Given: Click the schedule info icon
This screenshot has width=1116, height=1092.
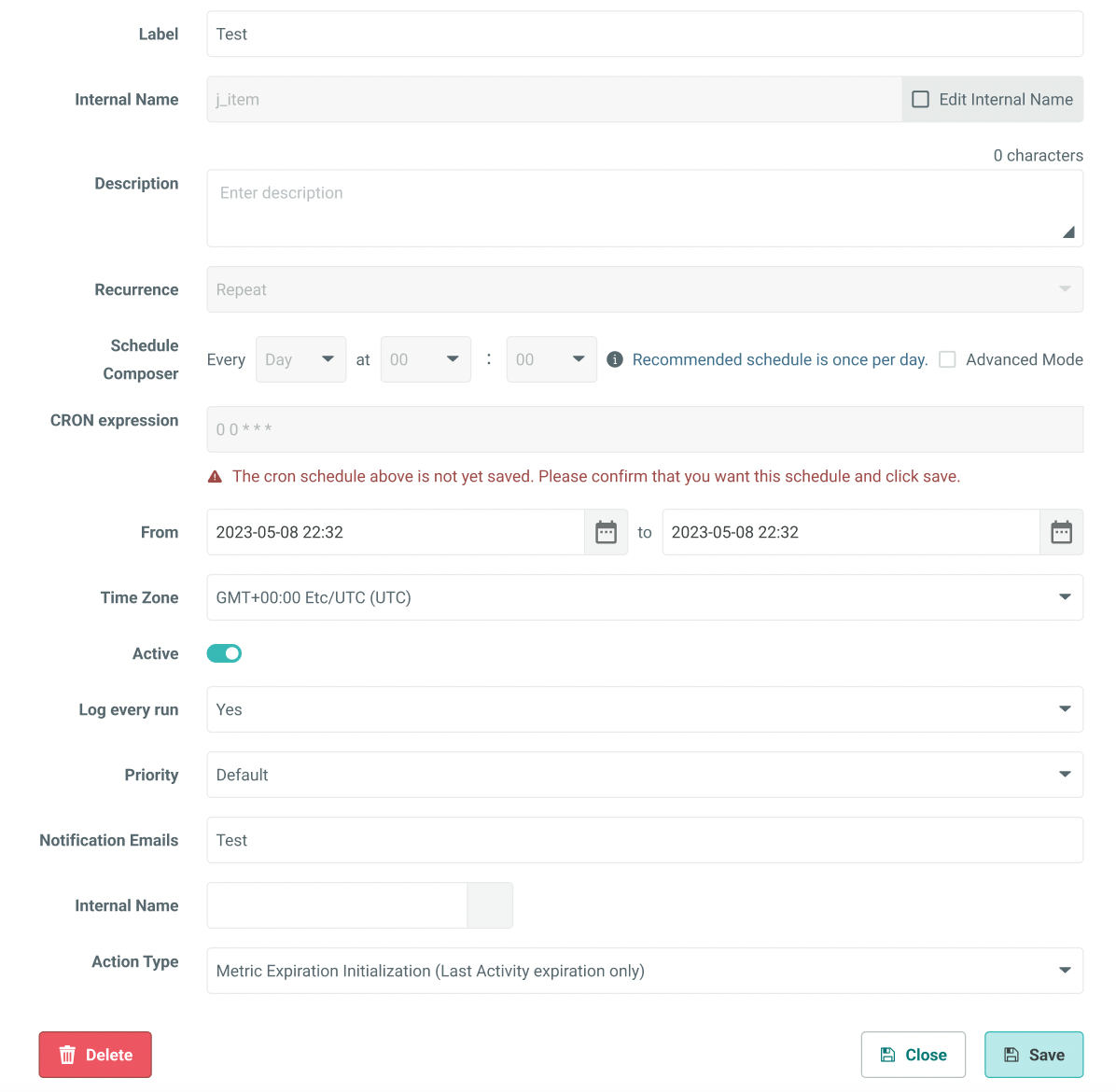Looking at the screenshot, I should 615,359.
